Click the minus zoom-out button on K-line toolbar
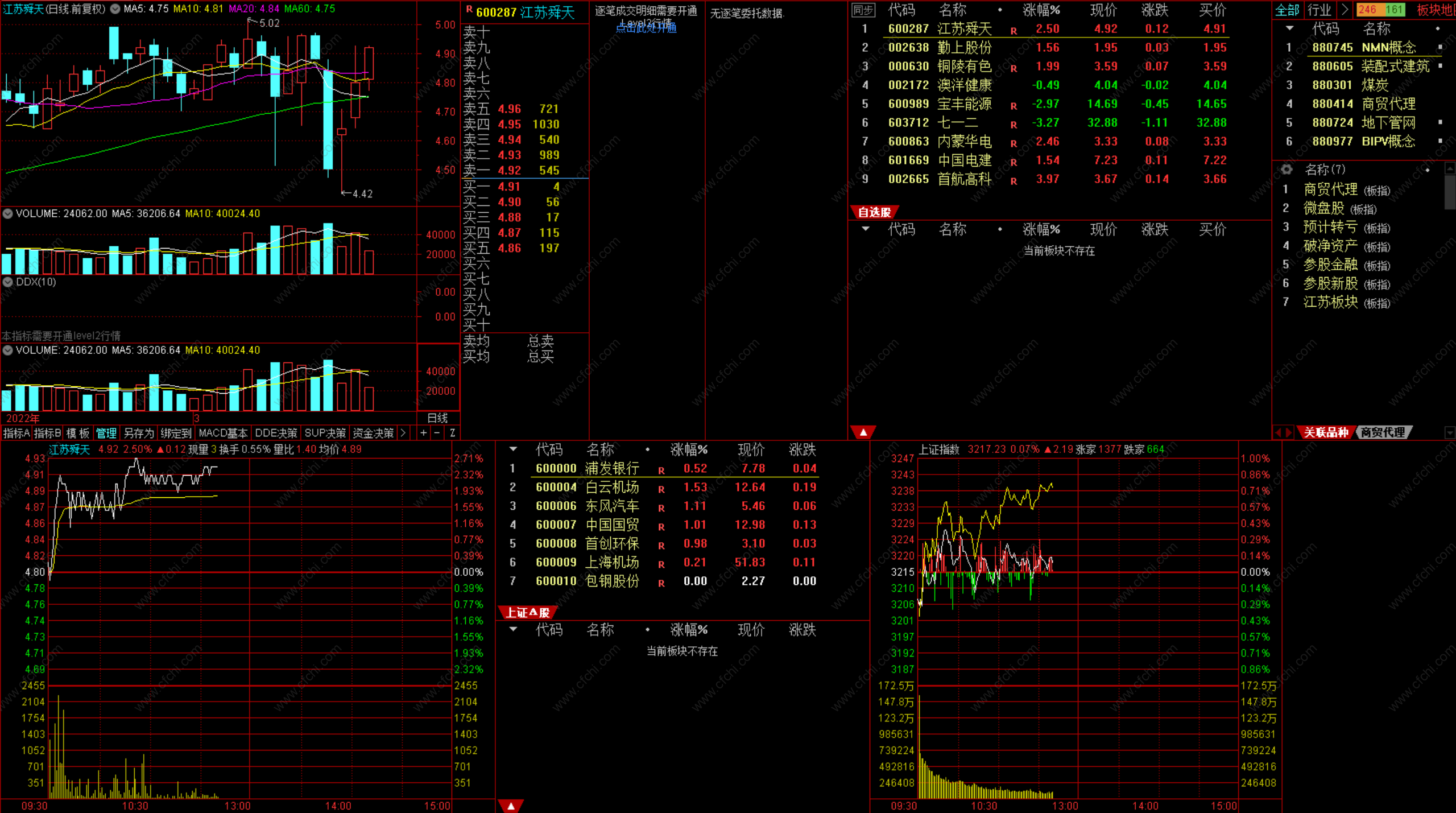 tap(437, 433)
